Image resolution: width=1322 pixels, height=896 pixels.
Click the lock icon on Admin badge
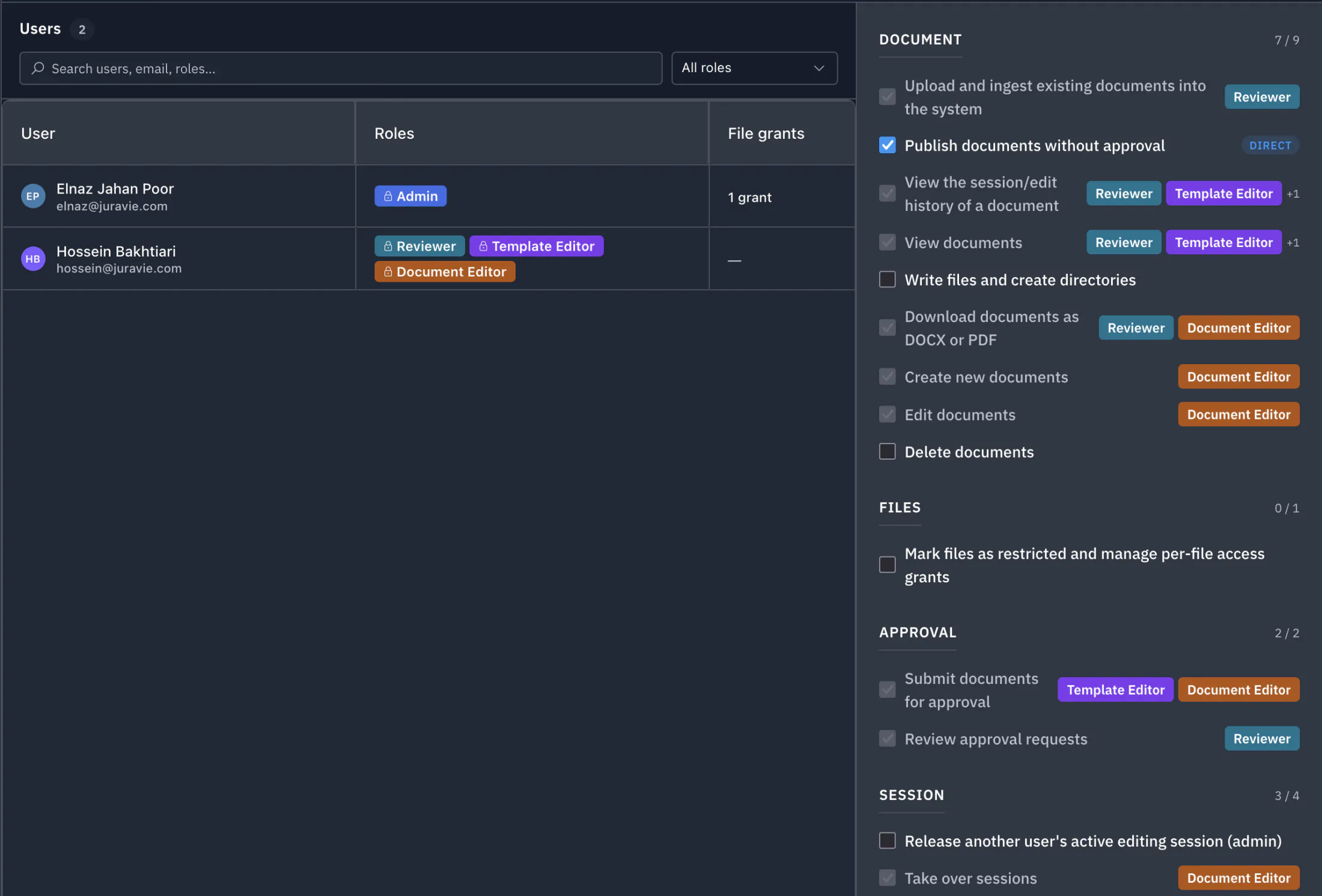pos(388,196)
